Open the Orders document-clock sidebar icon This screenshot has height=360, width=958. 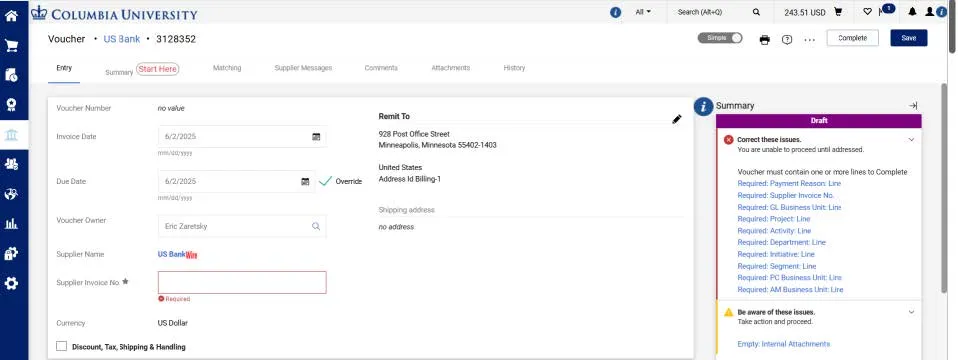point(11,75)
